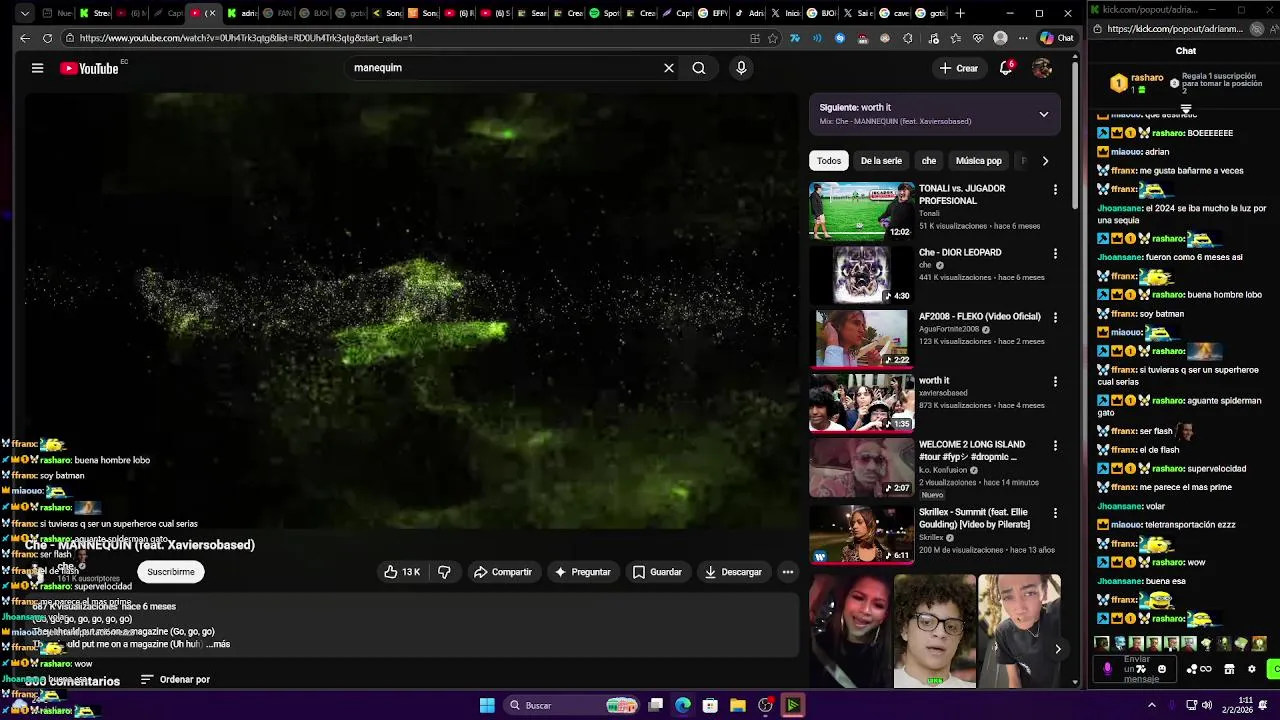The height and width of the screenshot is (720, 1280).
Task: Select the che filter chip
Action: 929,161
